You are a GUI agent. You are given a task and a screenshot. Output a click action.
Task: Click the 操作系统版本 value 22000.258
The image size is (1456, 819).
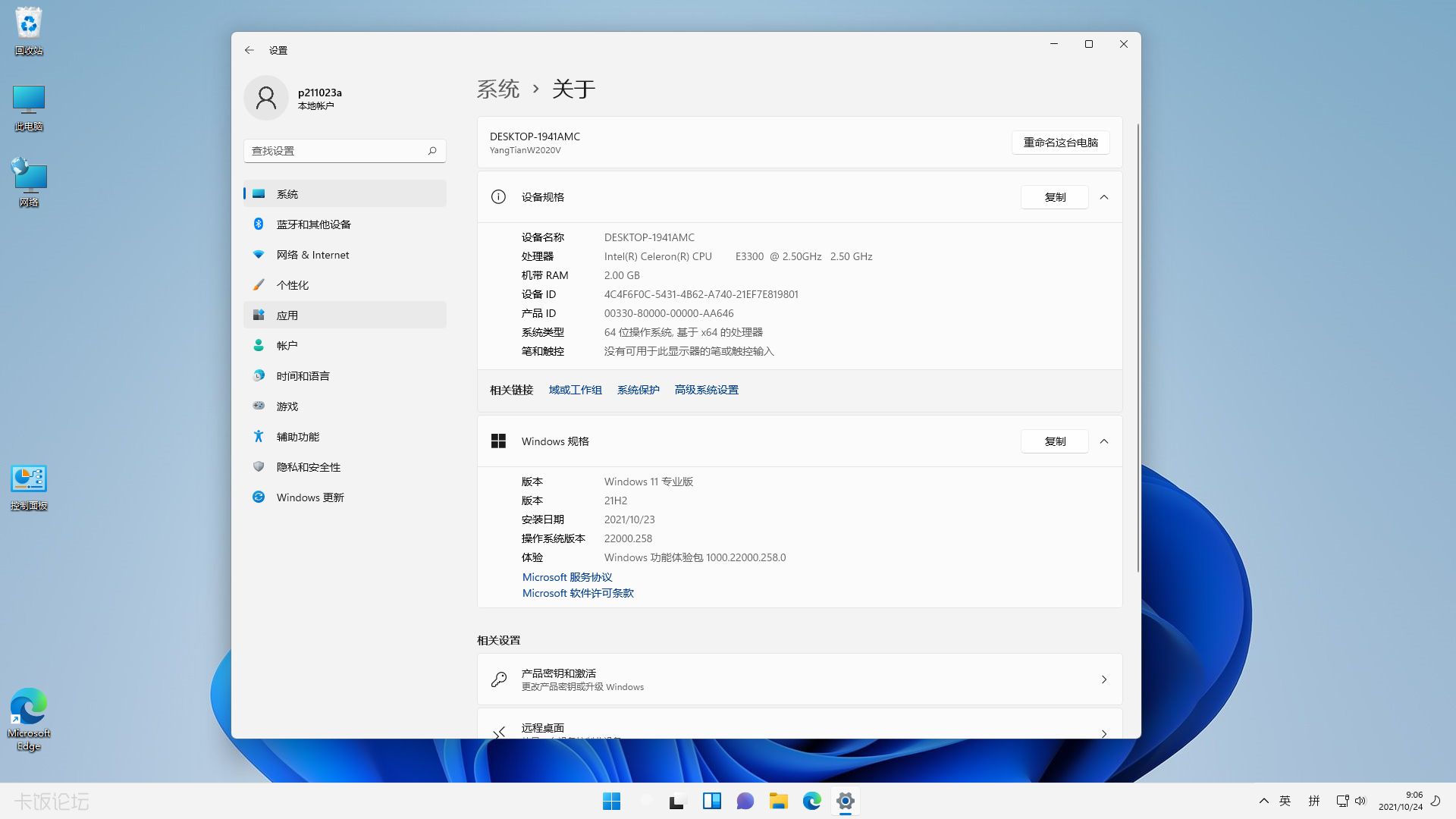coord(628,538)
